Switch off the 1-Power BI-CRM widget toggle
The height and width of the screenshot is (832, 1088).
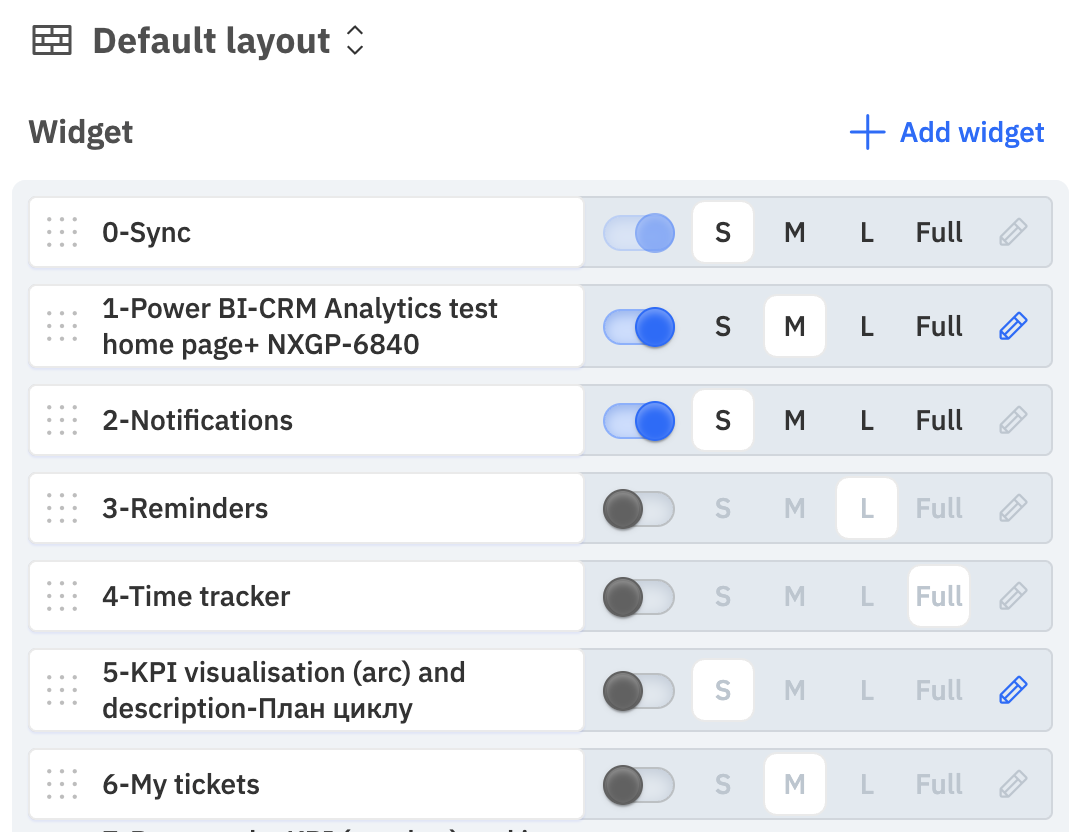coord(639,327)
